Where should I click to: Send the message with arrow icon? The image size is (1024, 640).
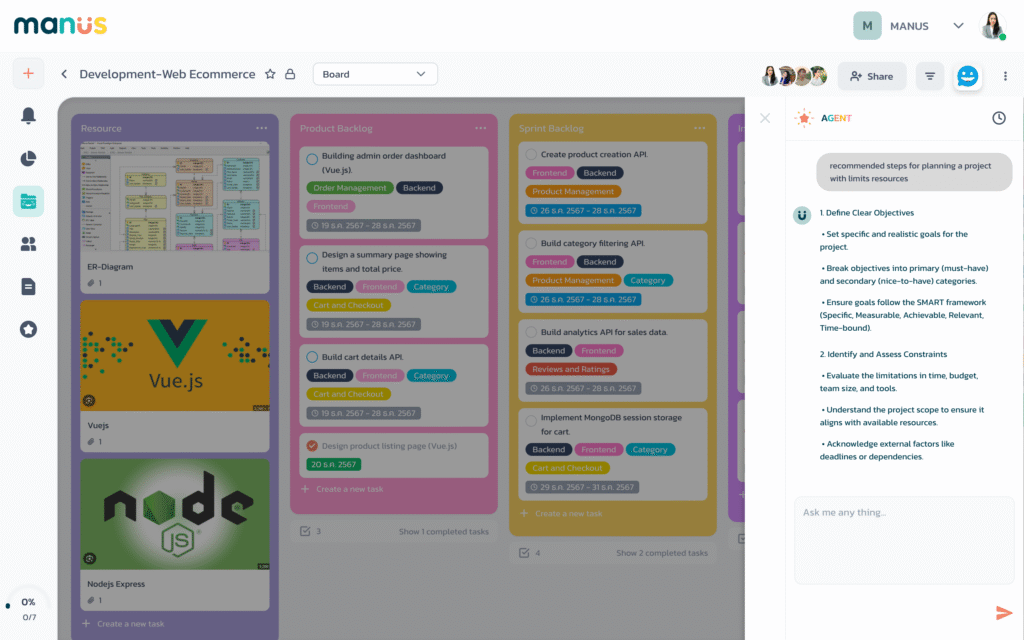[1004, 613]
